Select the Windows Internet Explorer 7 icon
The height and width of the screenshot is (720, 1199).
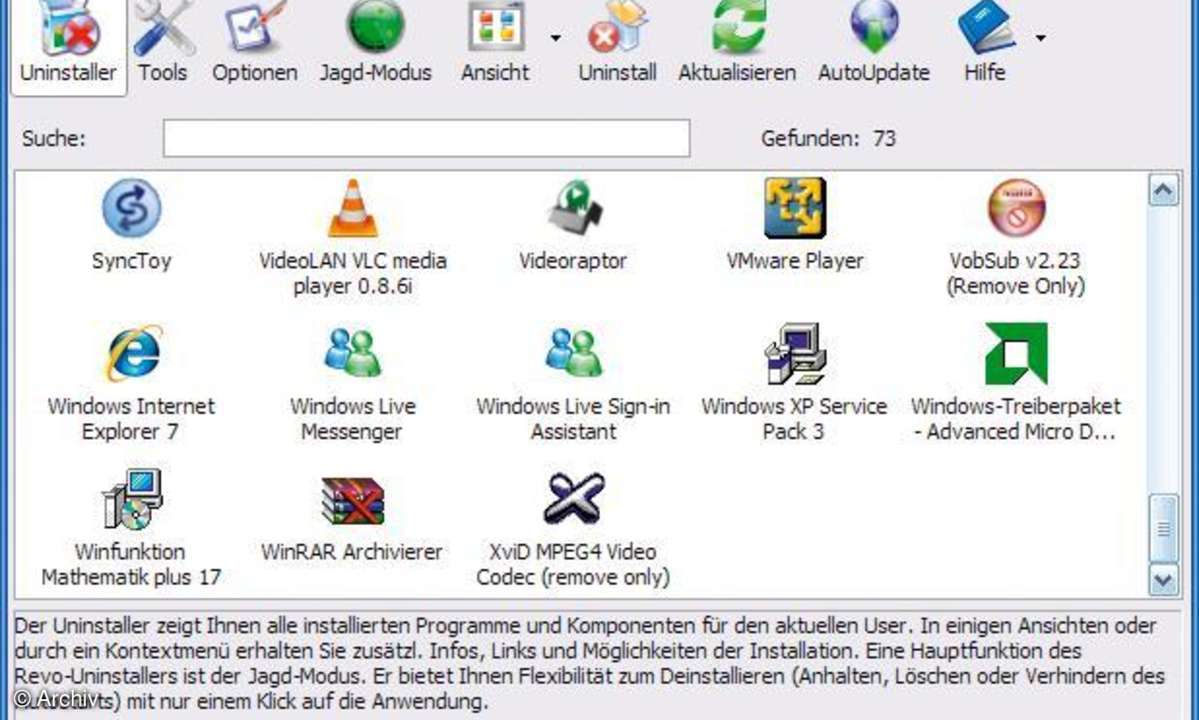point(133,353)
